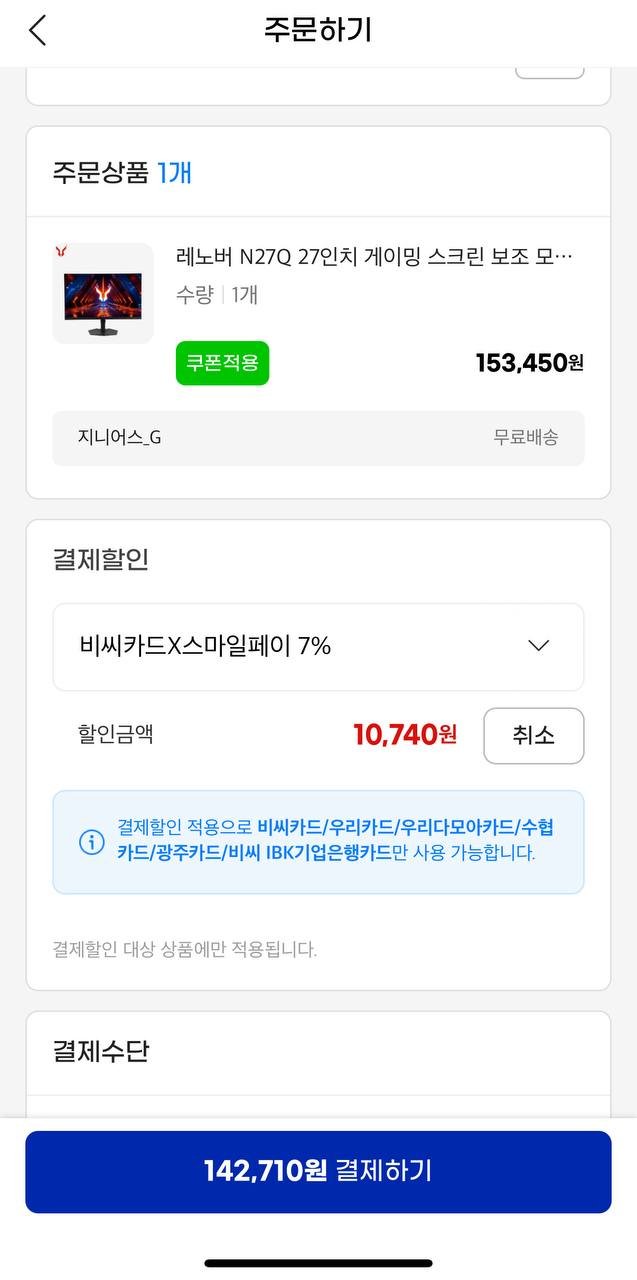Click the 결제수단 section heading
This screenshot has width=637, height=1280.
coord(101,1051)
